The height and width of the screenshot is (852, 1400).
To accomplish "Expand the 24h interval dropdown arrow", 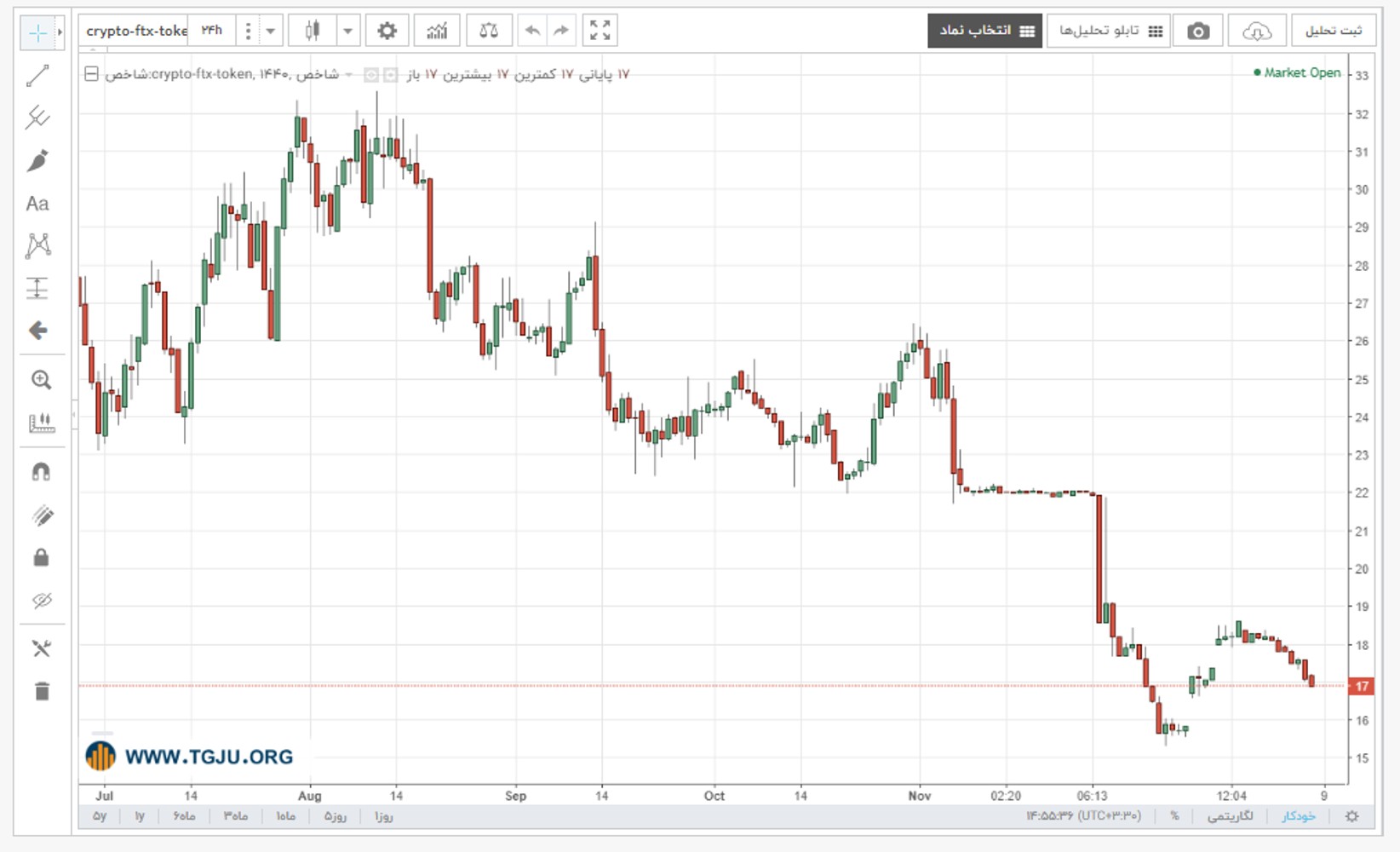I will click(x=271, y=32).
